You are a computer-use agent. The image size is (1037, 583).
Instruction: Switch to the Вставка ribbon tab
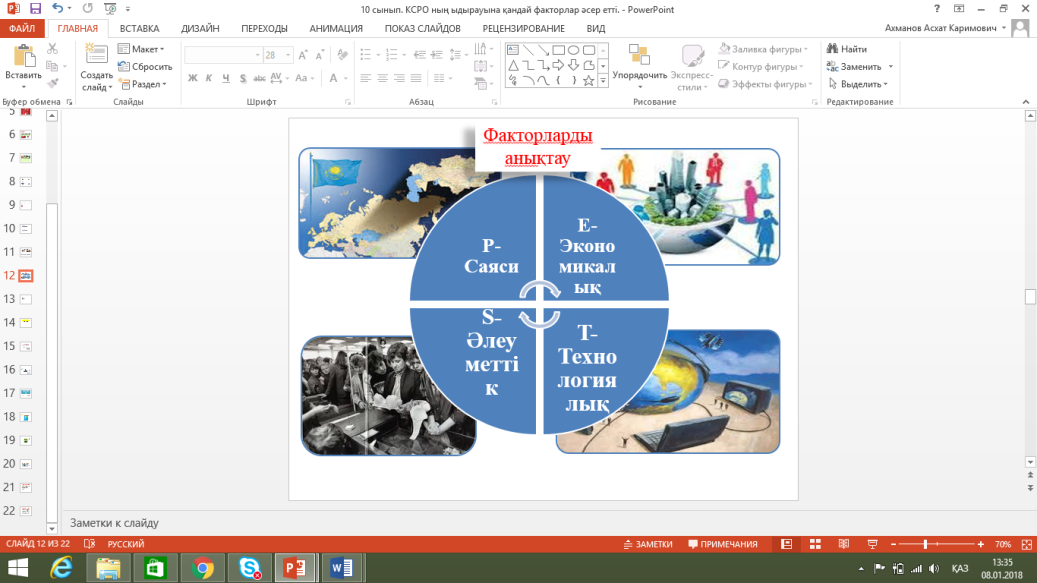(139, 29)
